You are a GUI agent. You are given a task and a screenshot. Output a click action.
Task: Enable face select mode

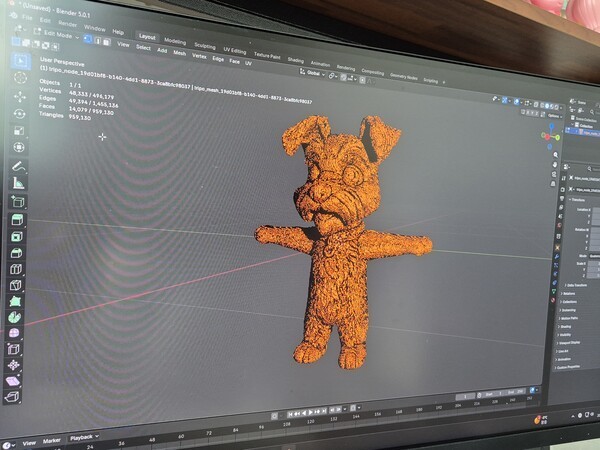click(x=106, y=41)
